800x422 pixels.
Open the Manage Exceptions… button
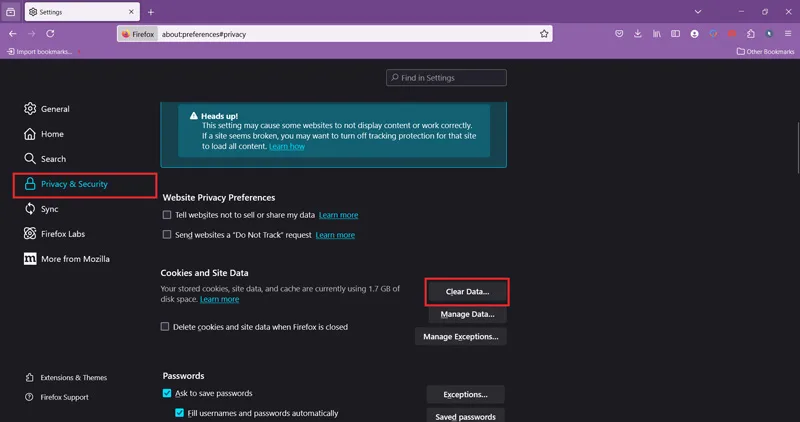pos(461,337)
